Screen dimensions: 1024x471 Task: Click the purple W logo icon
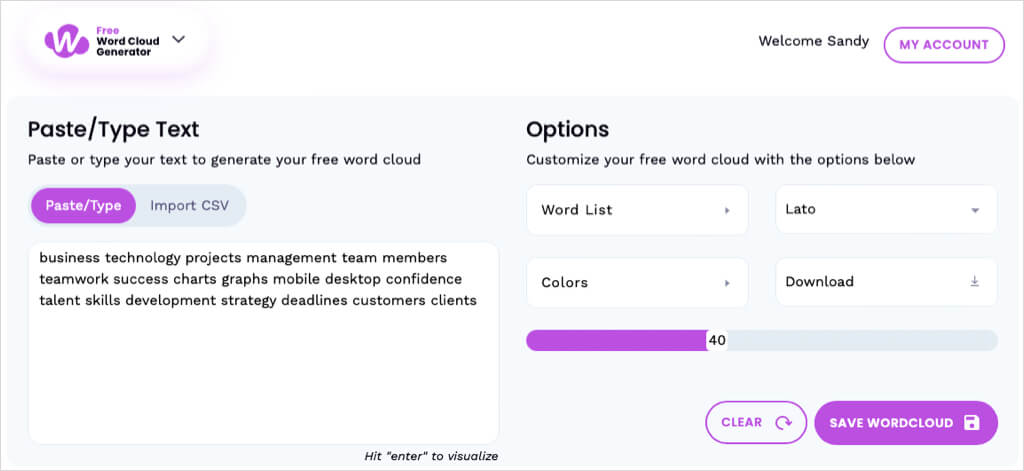point(67,41)
